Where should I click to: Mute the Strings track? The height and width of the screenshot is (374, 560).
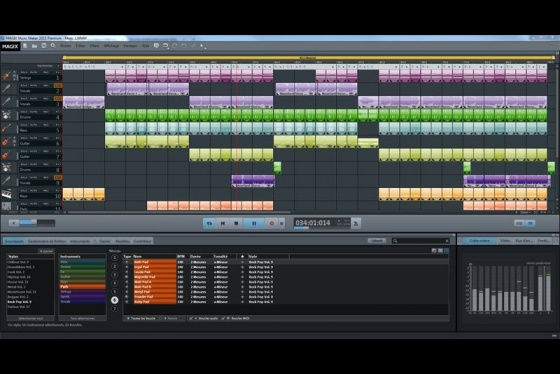coord(33,72)
